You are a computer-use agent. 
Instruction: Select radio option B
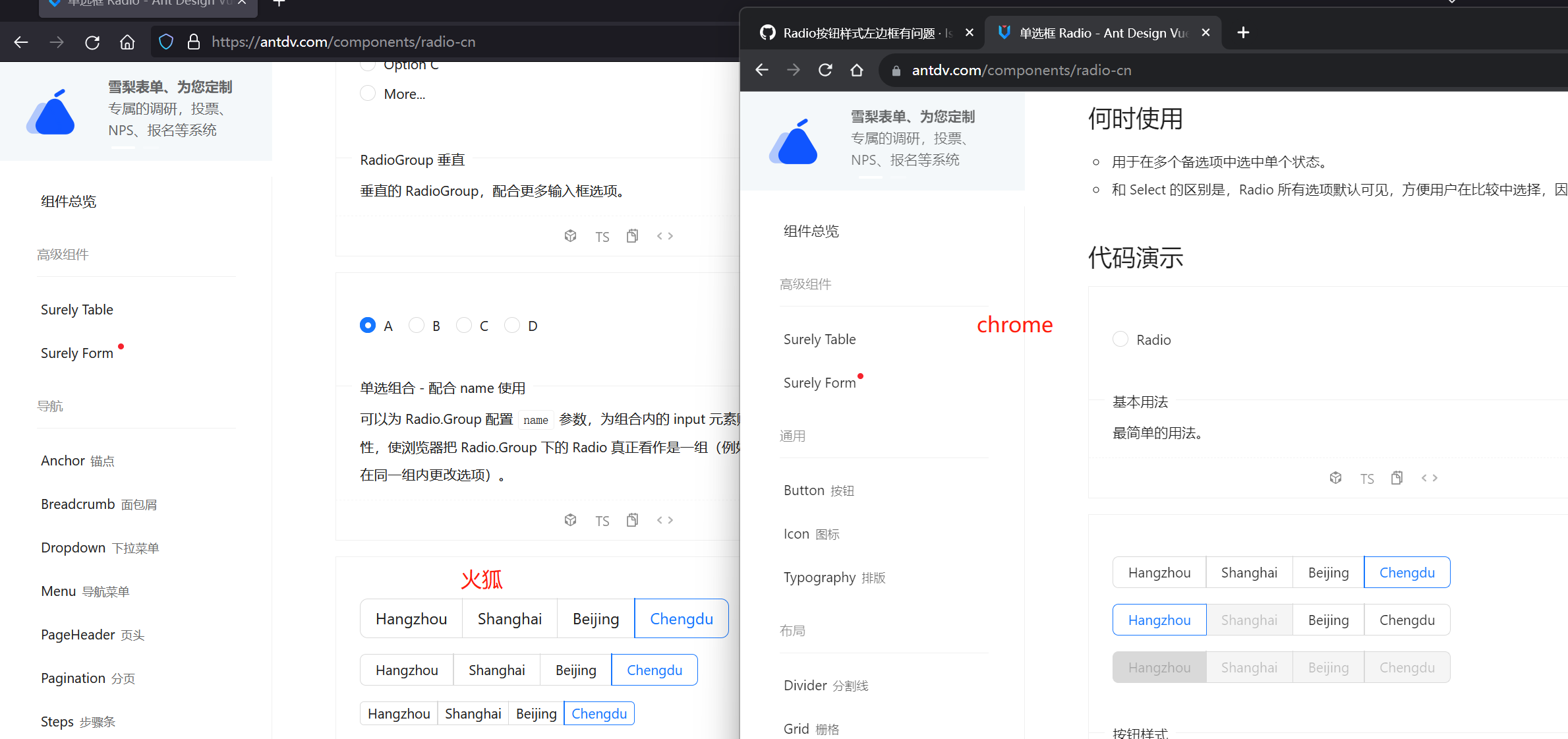click(x=416, y=325)
